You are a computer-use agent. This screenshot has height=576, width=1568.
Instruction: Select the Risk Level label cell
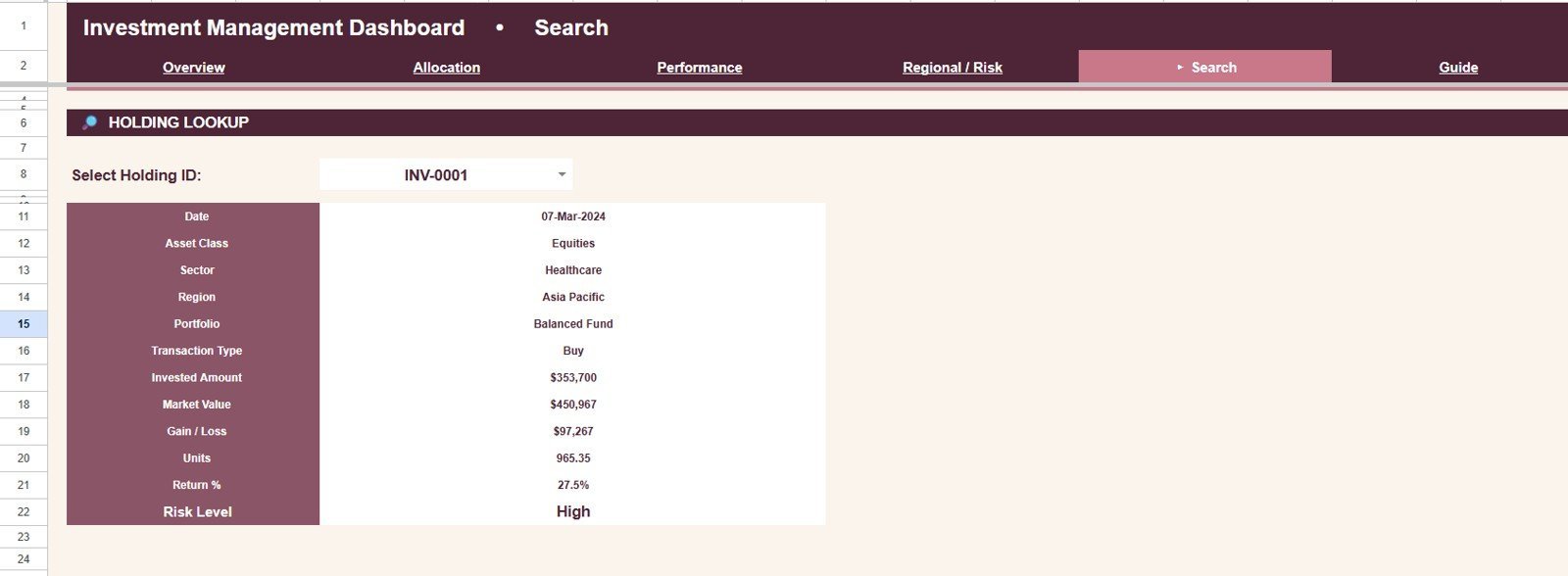pyautogui.click(x=193, y=512)
